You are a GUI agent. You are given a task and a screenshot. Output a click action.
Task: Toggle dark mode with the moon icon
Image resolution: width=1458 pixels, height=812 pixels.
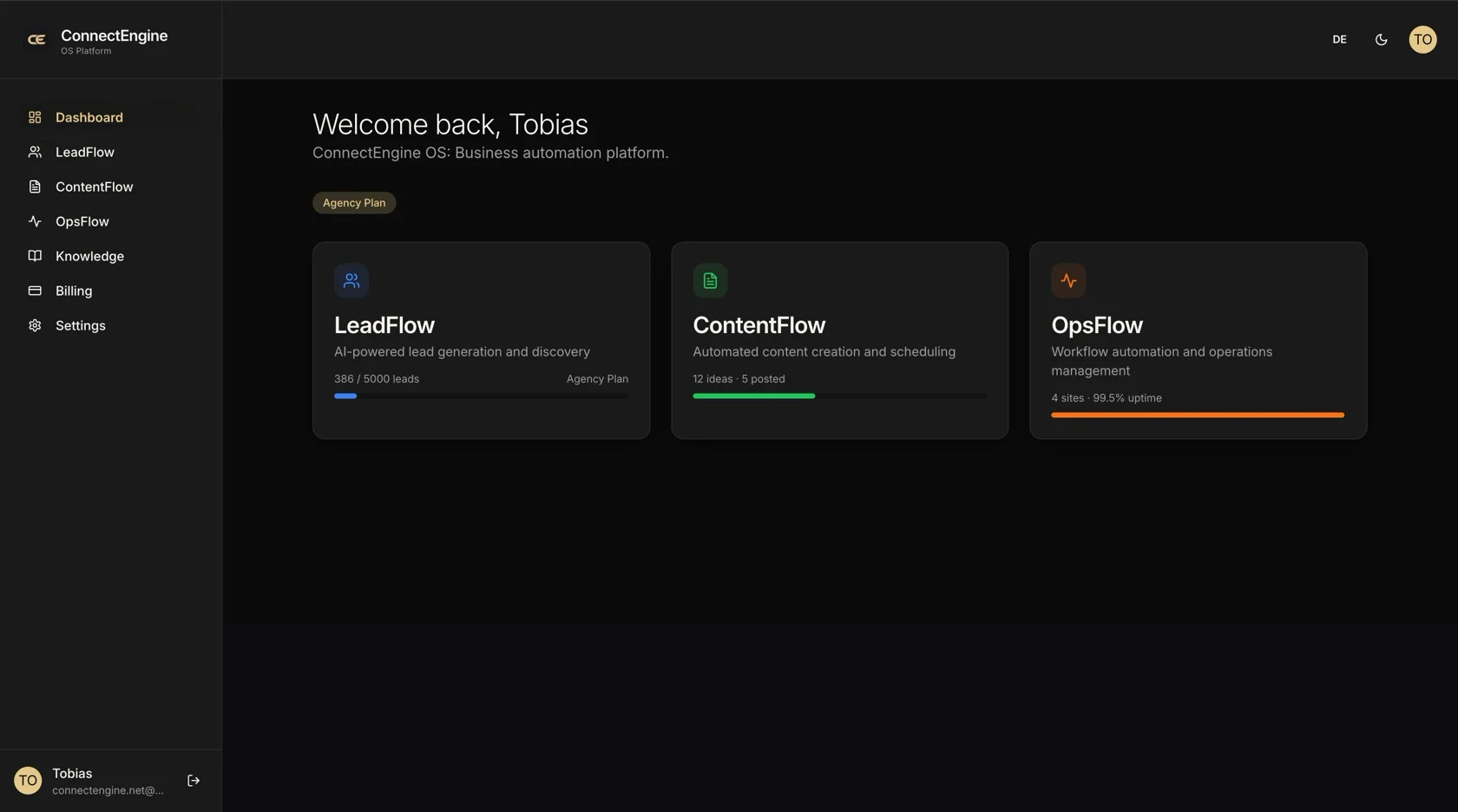click(1381, 40)
